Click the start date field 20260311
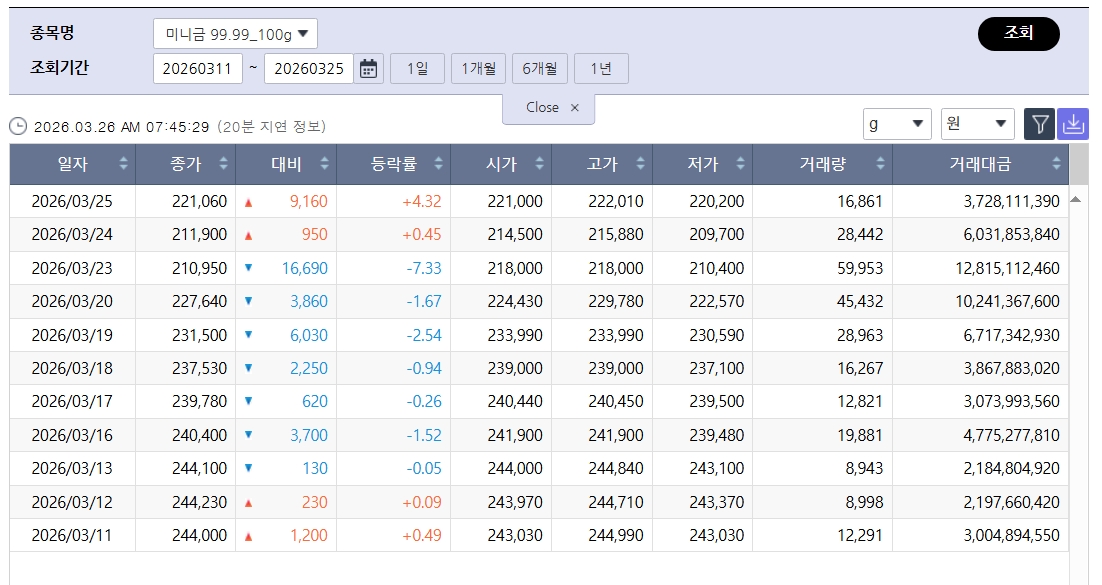1102x585 pixels. click(x=198, y=69)
